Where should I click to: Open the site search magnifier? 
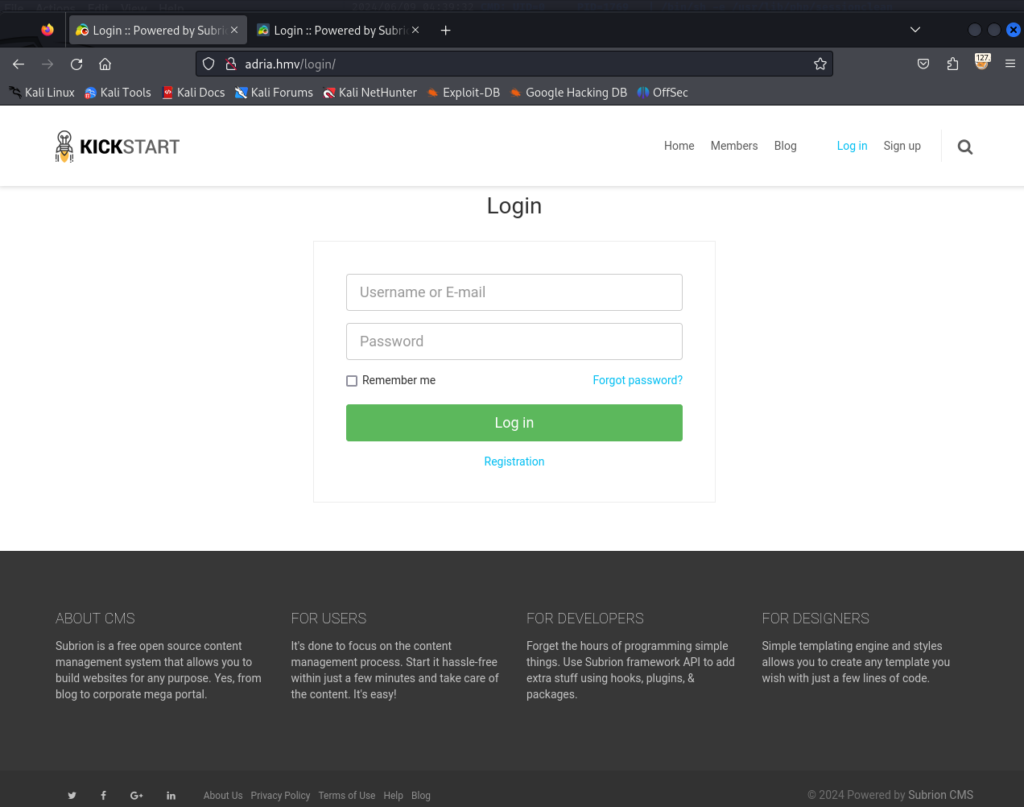pyautogui.click(x=965, y=147)
